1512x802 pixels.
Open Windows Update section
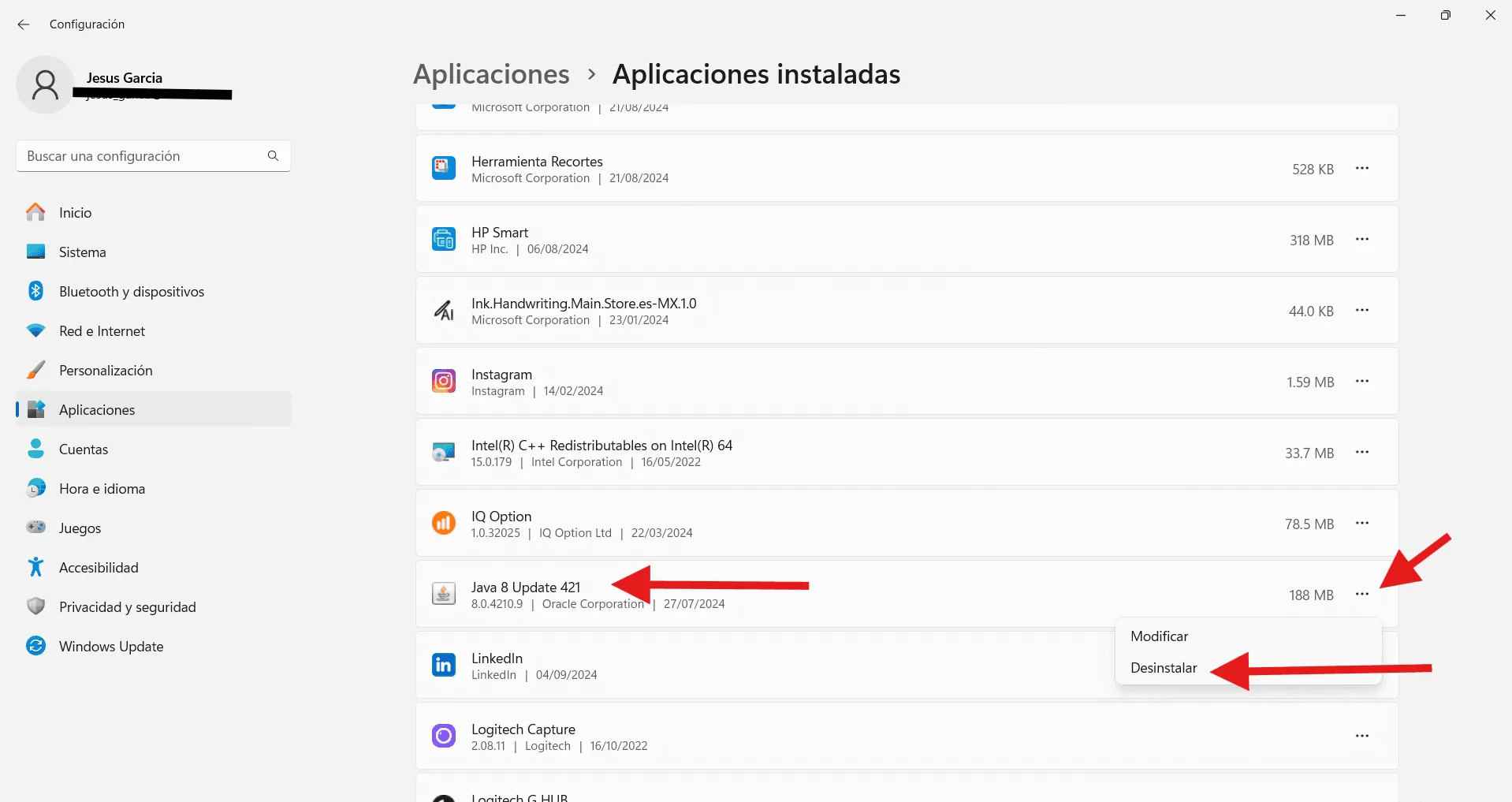point(111,647)
